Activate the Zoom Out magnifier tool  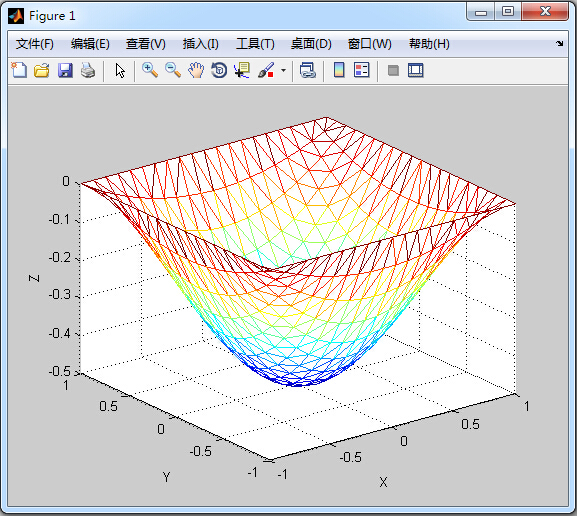(x=173, y=70)
